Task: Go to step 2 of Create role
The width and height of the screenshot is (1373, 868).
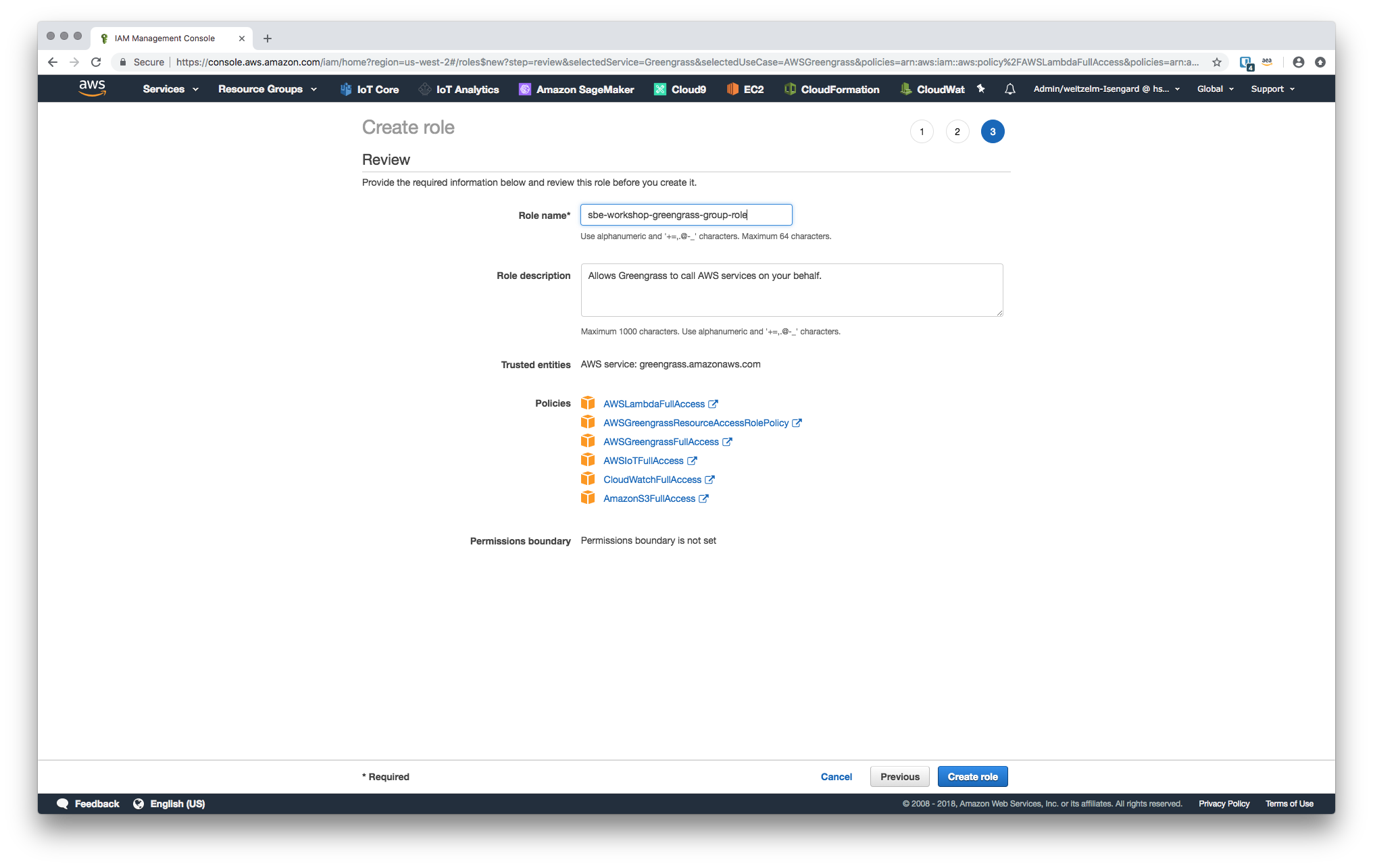Action: (957, 132)
